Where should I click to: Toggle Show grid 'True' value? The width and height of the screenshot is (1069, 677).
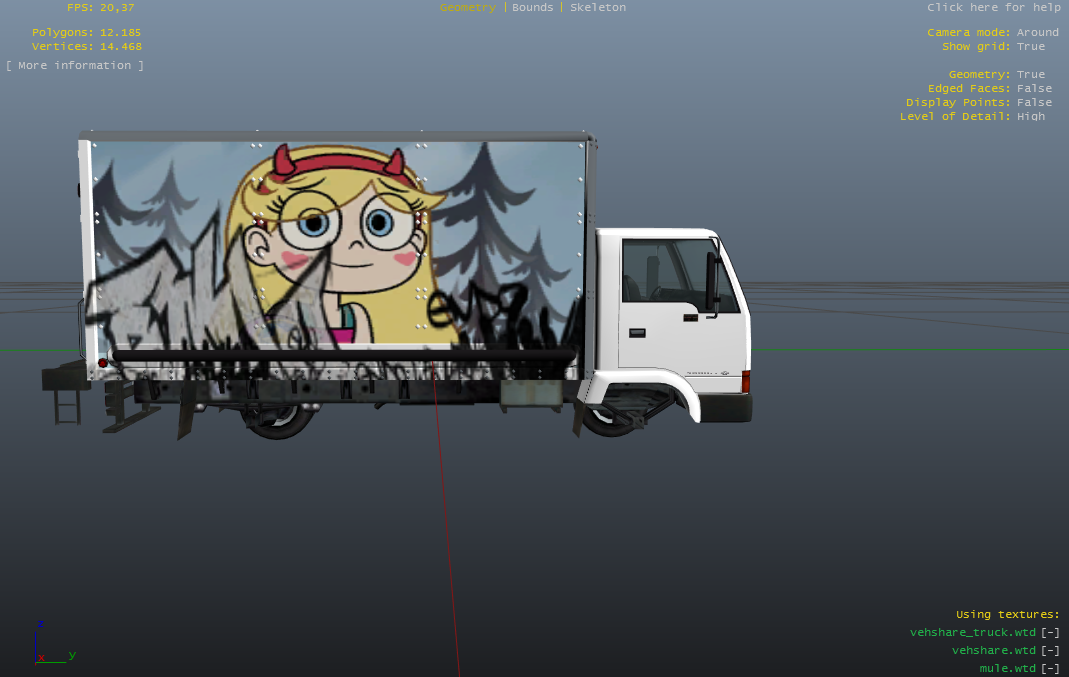(x=1031, y=46)
